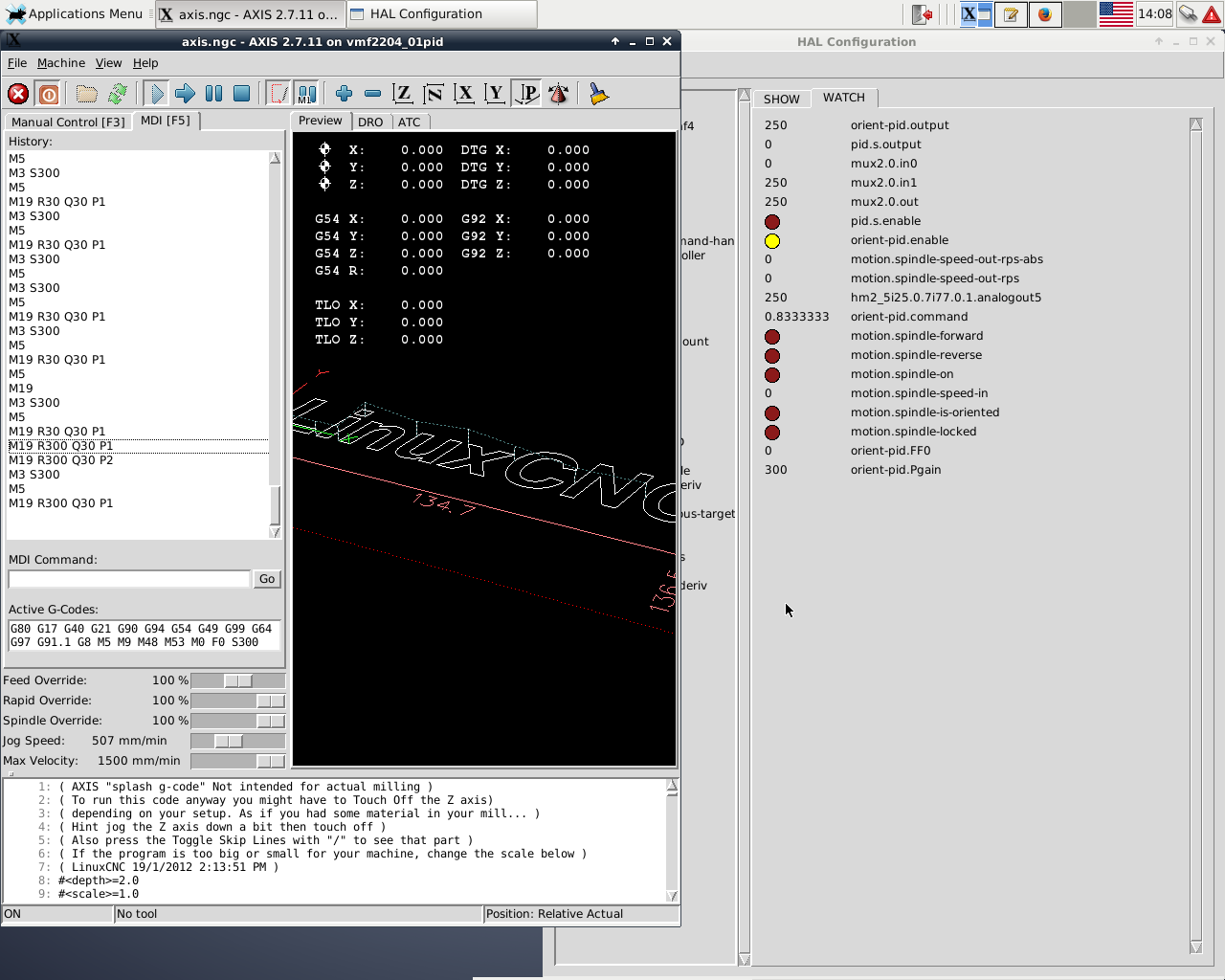Image resolution: width=1225 pixels, height=980 pixels.
Task: Reload the current file
Action: [118, 94]
